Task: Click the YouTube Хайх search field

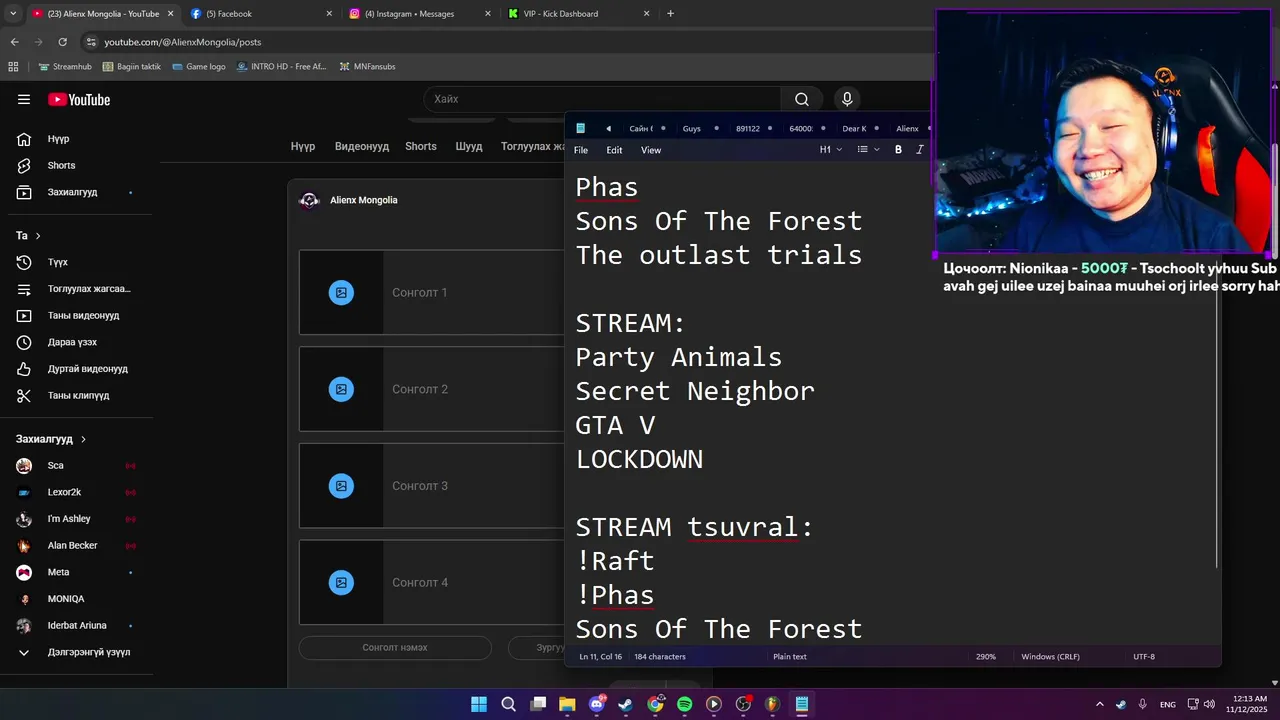Action: click(603, 99)
